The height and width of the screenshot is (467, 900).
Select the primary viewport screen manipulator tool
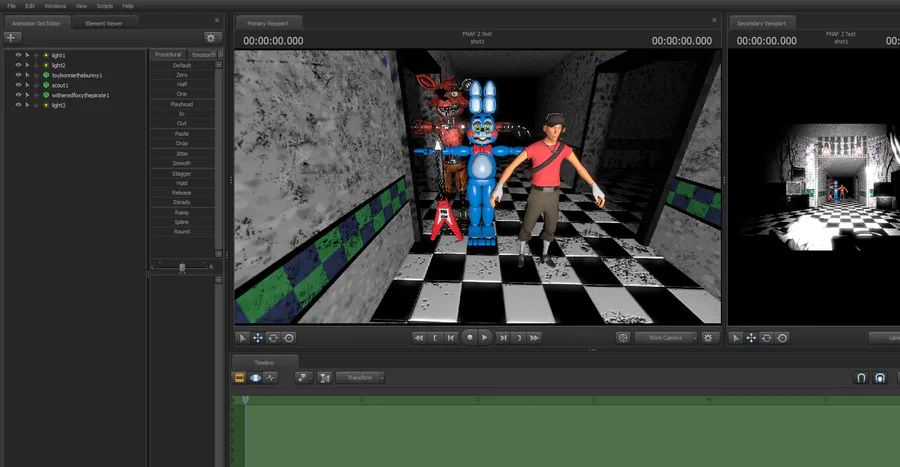(x=289, y=338)
